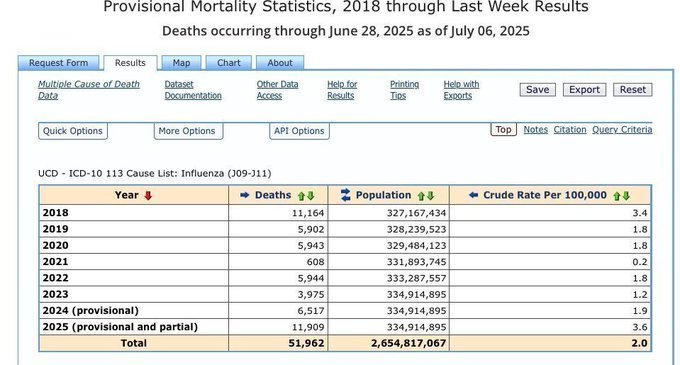Click crude rate value 0.2
The width and height of the screenshot is (680, 365).
coord(640,262)
